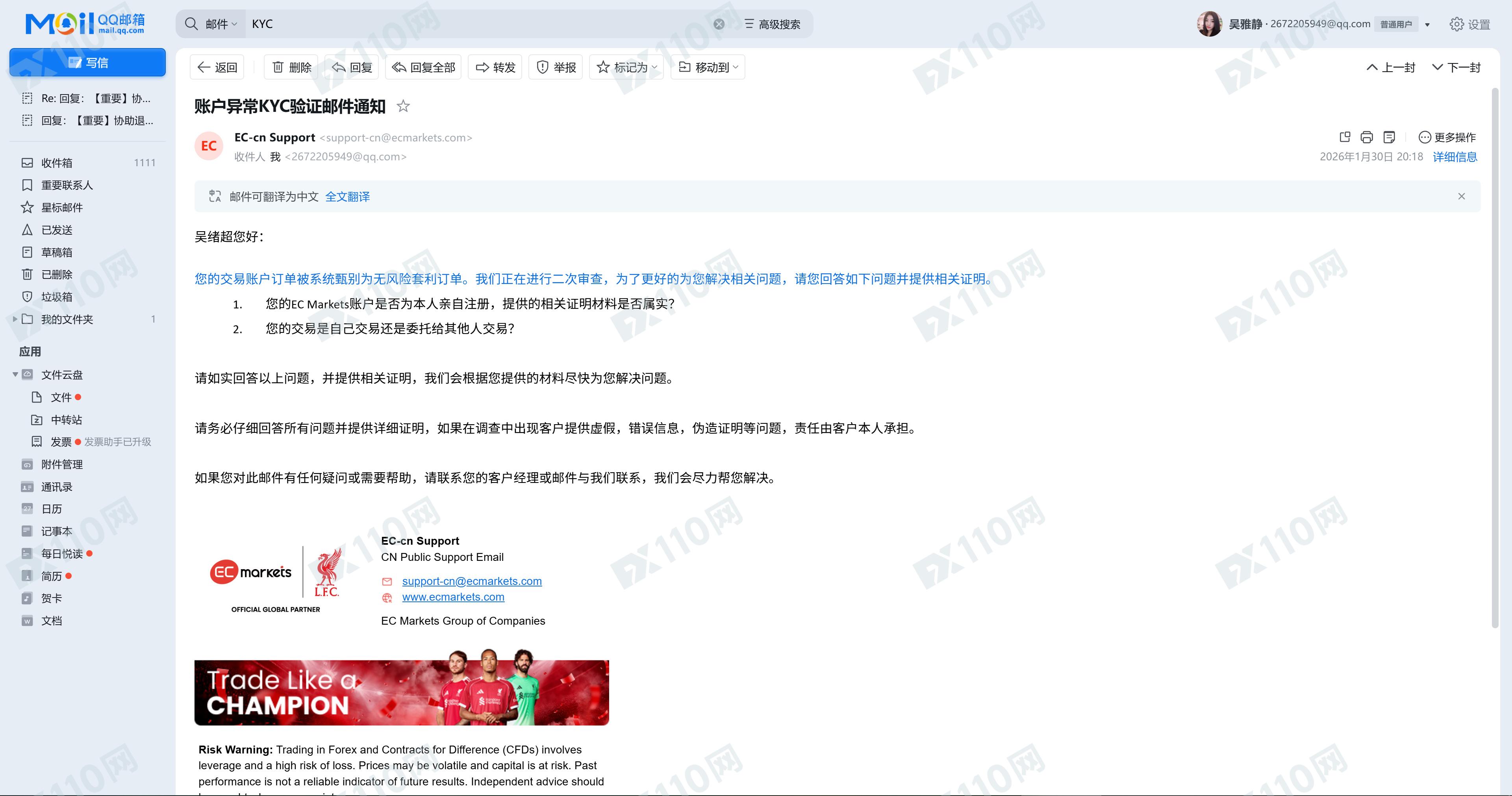Expand the account dropdown arrow
The width and height of the screenshot is (1512, 796).
(x=1427, y=25)
